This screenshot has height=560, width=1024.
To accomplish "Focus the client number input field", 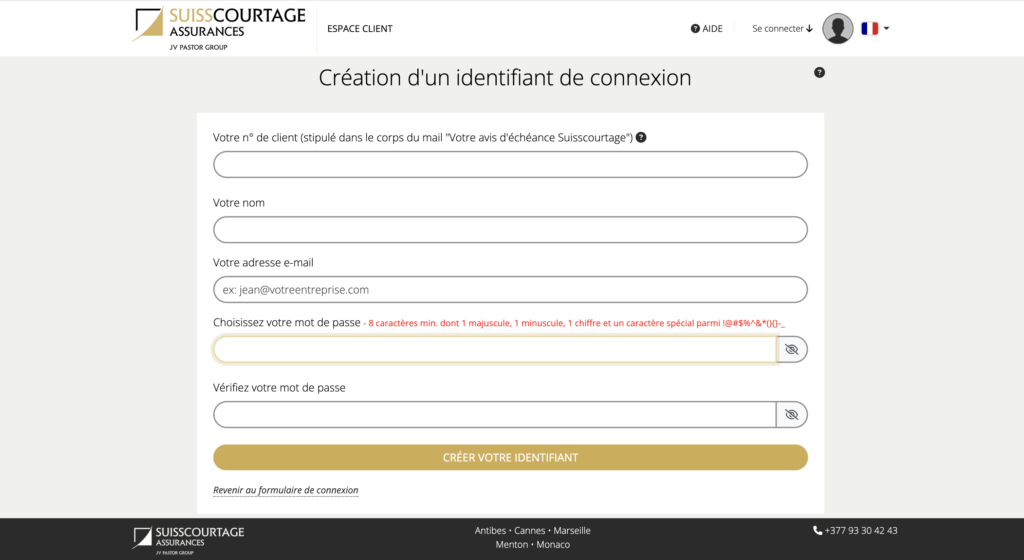I will click(510, 165).
